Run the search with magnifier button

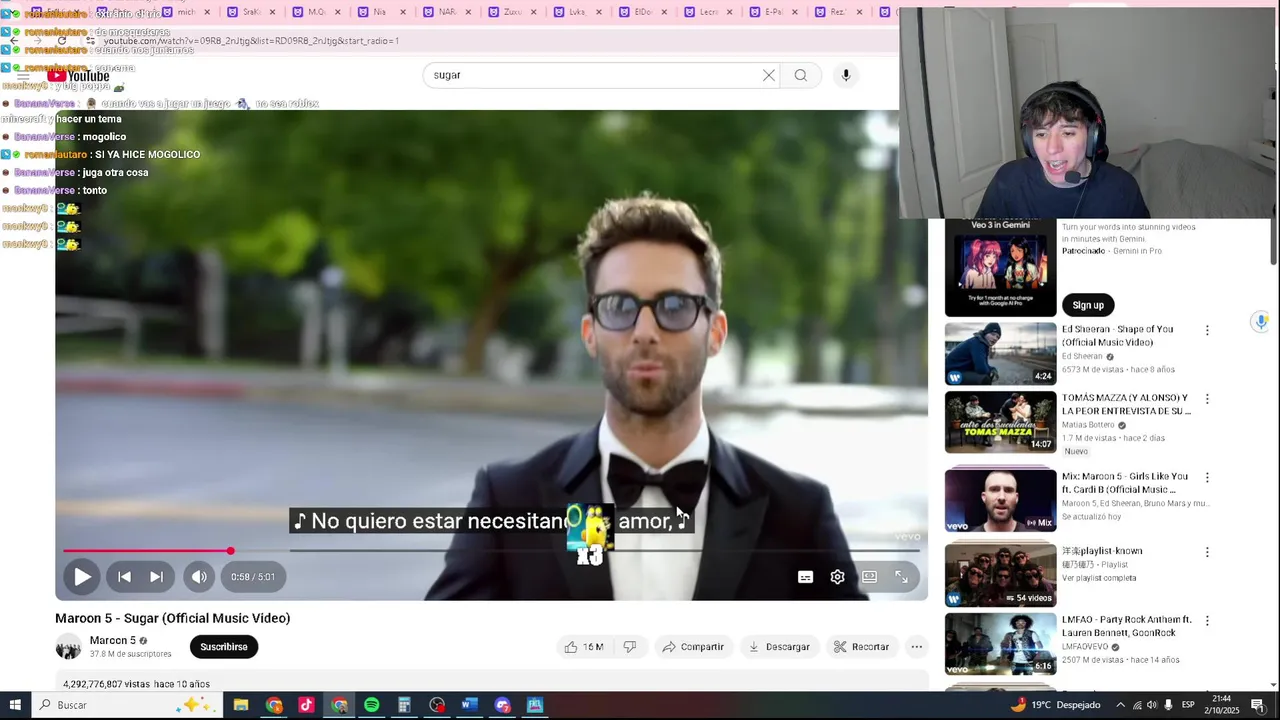tap(800, 75)
